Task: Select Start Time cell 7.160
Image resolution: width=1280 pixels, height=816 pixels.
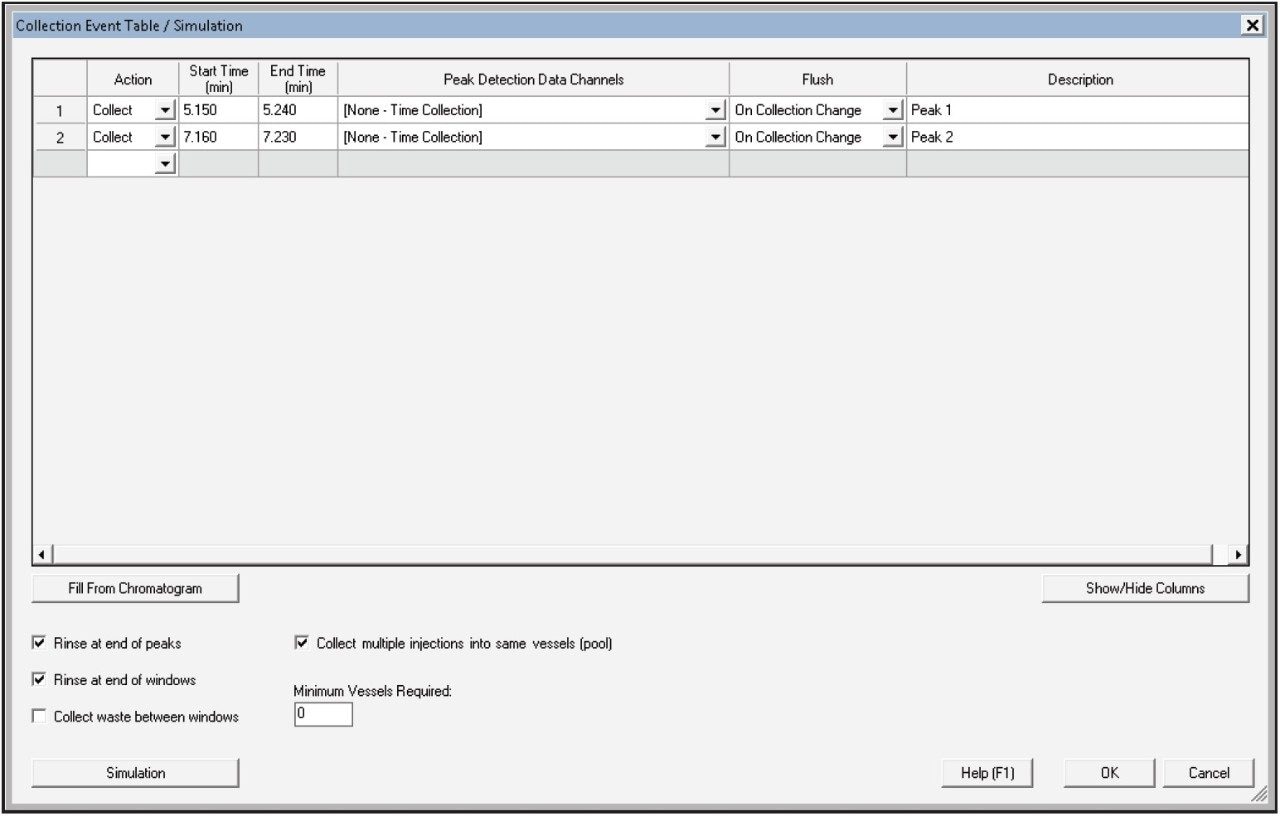Action: [x=218, y=138]
